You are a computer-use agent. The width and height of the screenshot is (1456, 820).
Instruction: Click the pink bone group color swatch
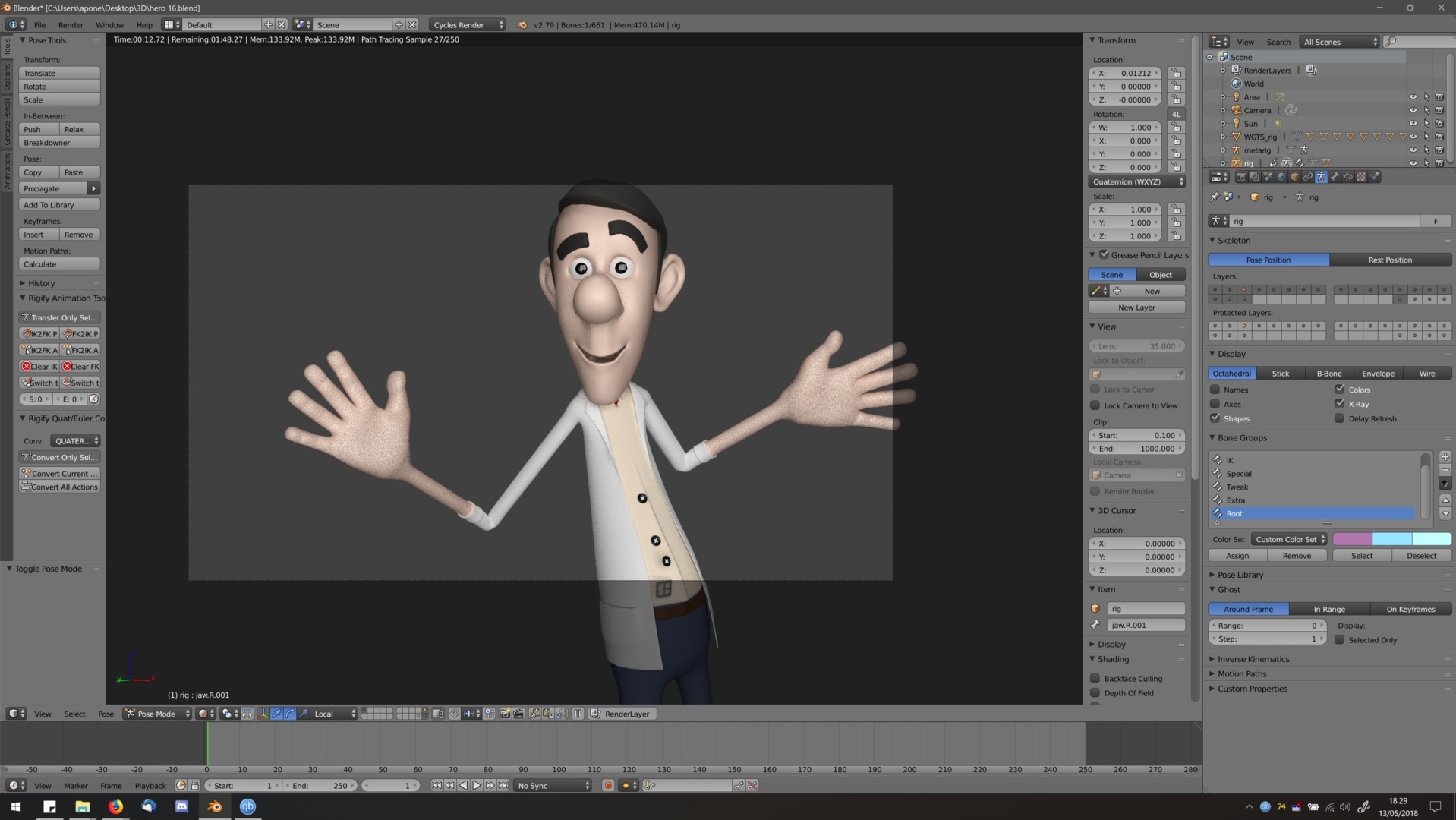coord(1353,539)
